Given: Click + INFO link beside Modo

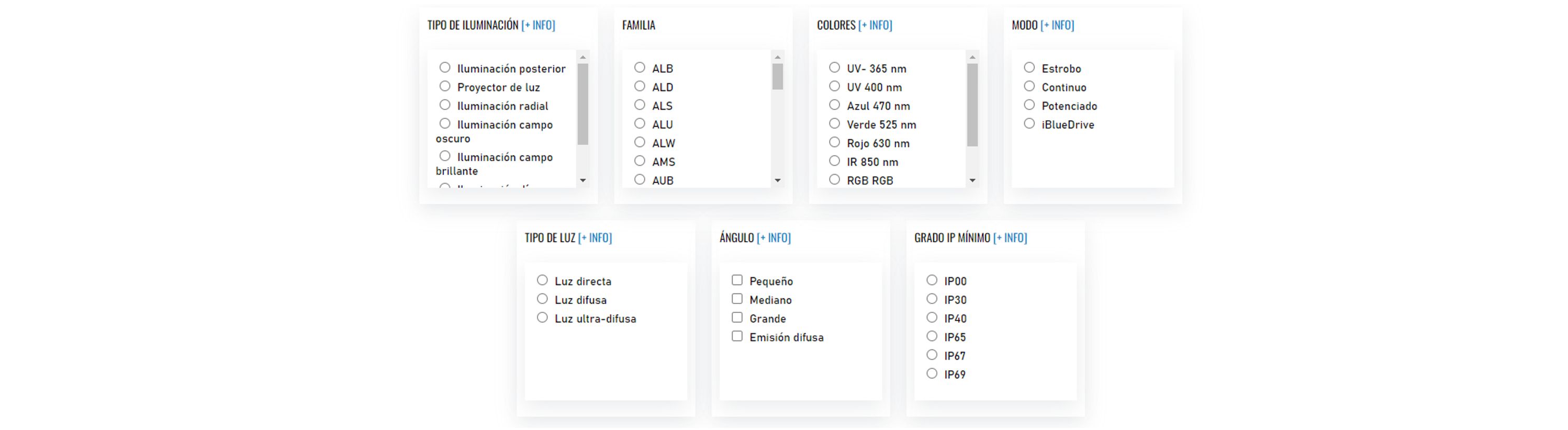Looking at the screenshot, I should click(1057, 25).
